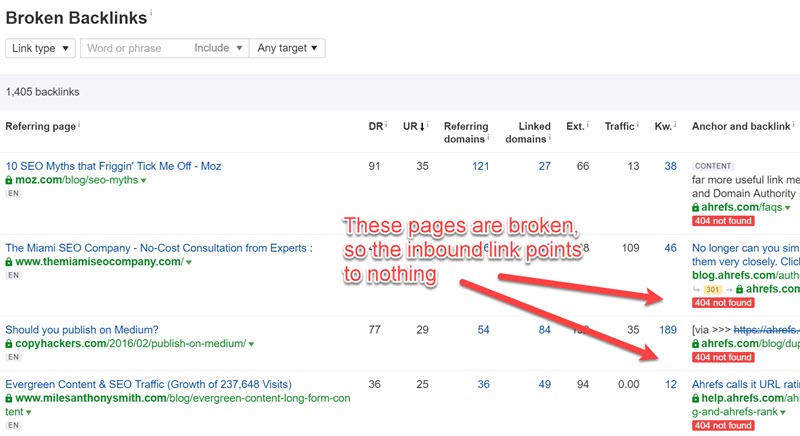The width and height of the screenshot is (800, 436).
Task: Open www.themiamiseocompany.com URL
Action: (x=99, y=262)
